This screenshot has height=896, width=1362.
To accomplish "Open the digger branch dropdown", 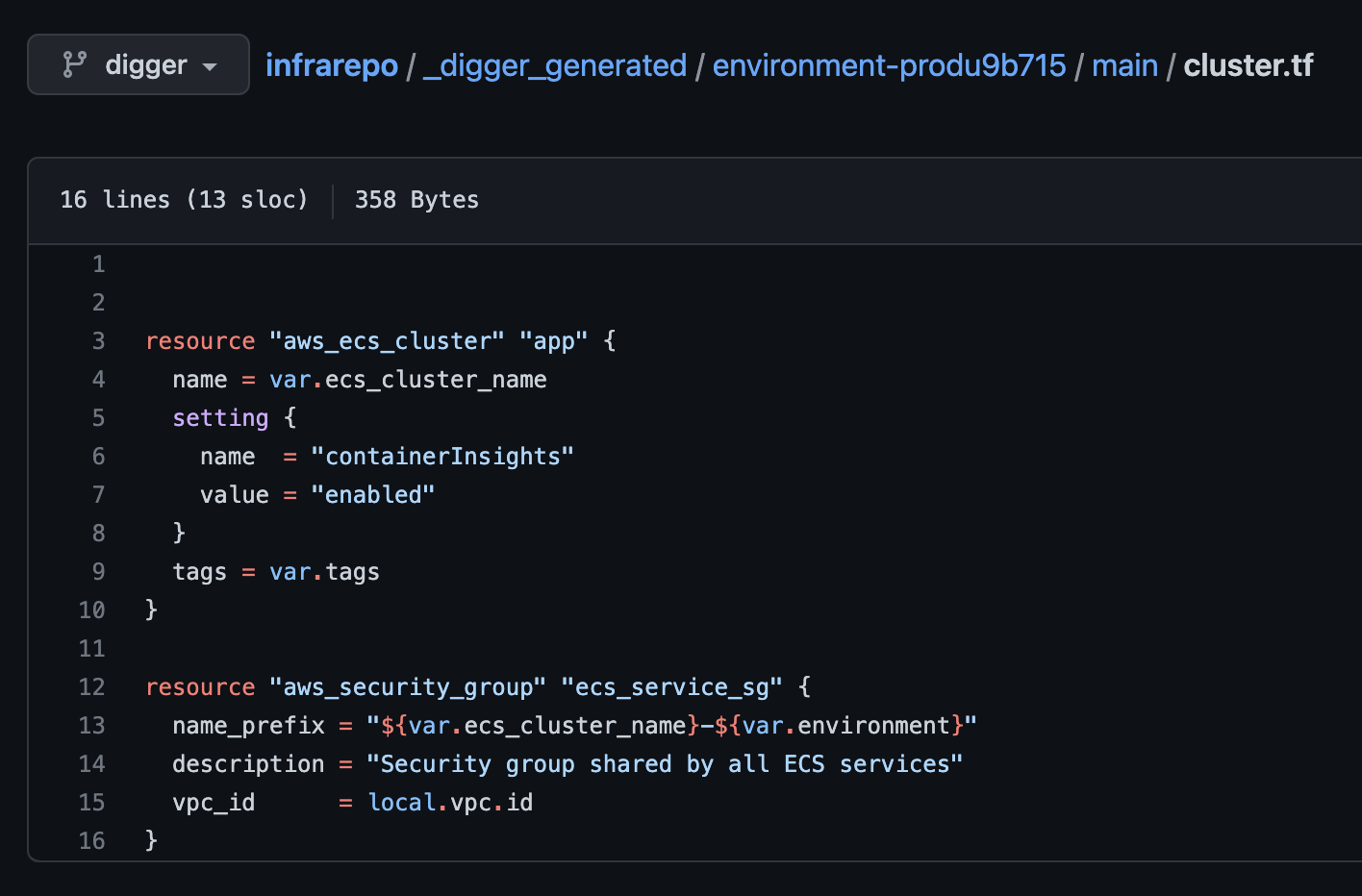I will [x=139, y=64].
